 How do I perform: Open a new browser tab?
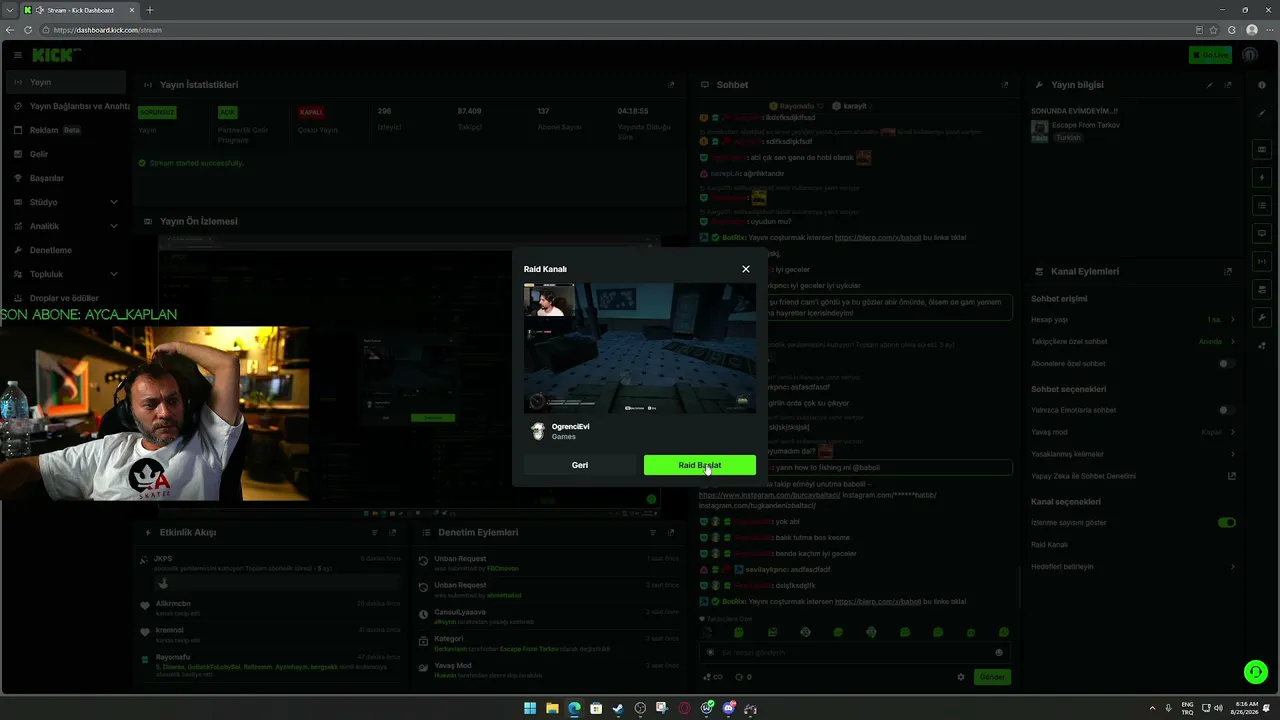pyautogui.click(x=150, y=10)
